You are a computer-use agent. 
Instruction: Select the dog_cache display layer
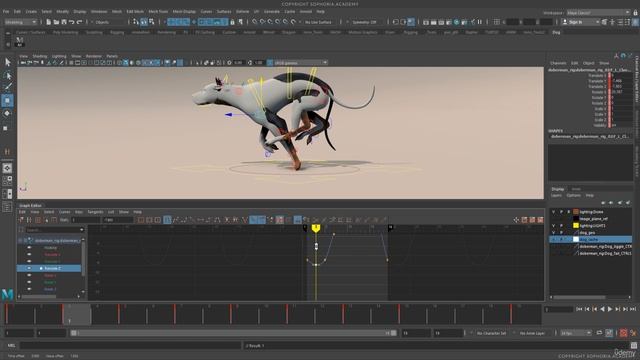pyautogui.click(x=591, y=239)
